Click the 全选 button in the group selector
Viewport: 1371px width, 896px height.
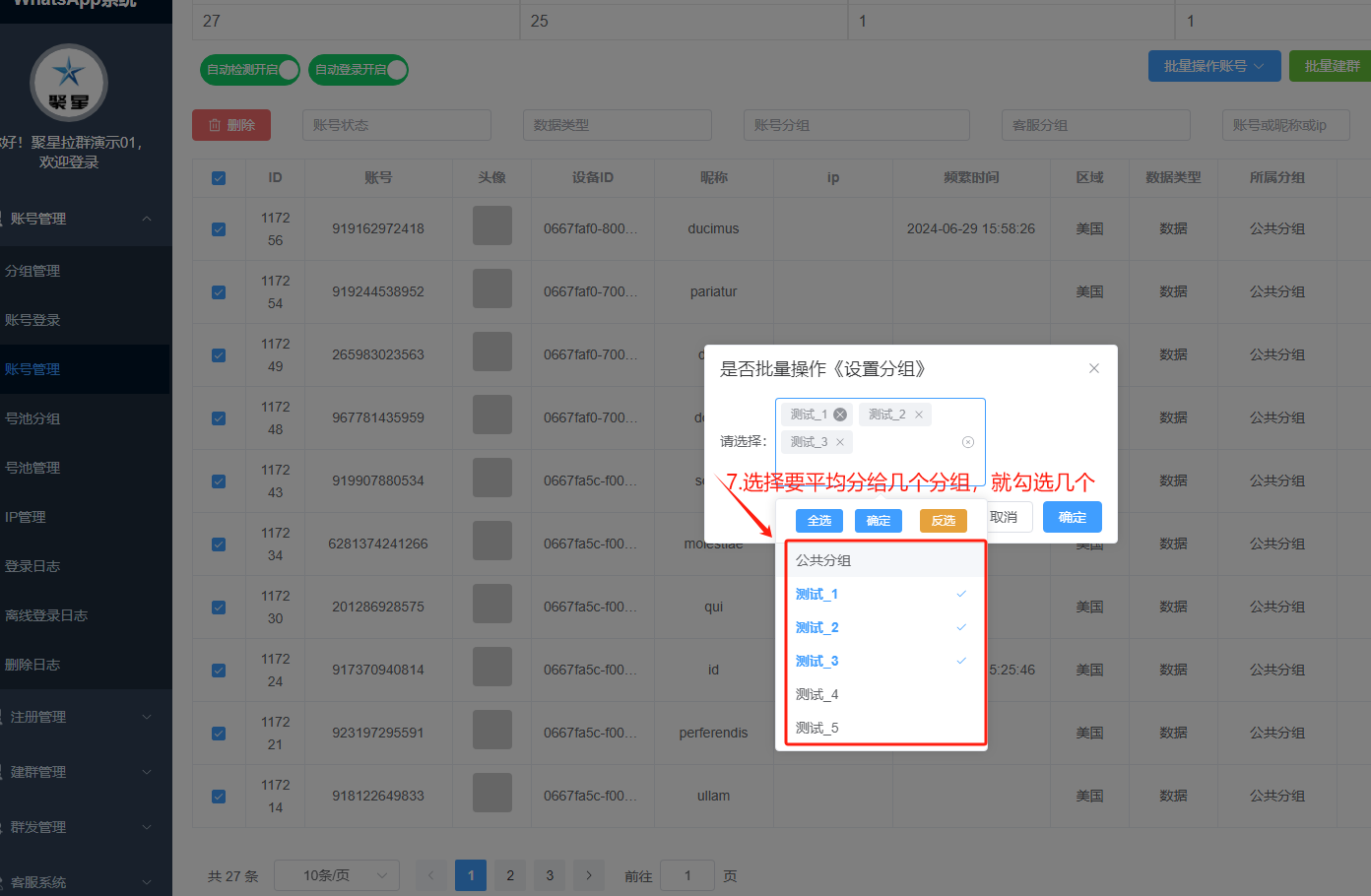(x=818, y=520)
